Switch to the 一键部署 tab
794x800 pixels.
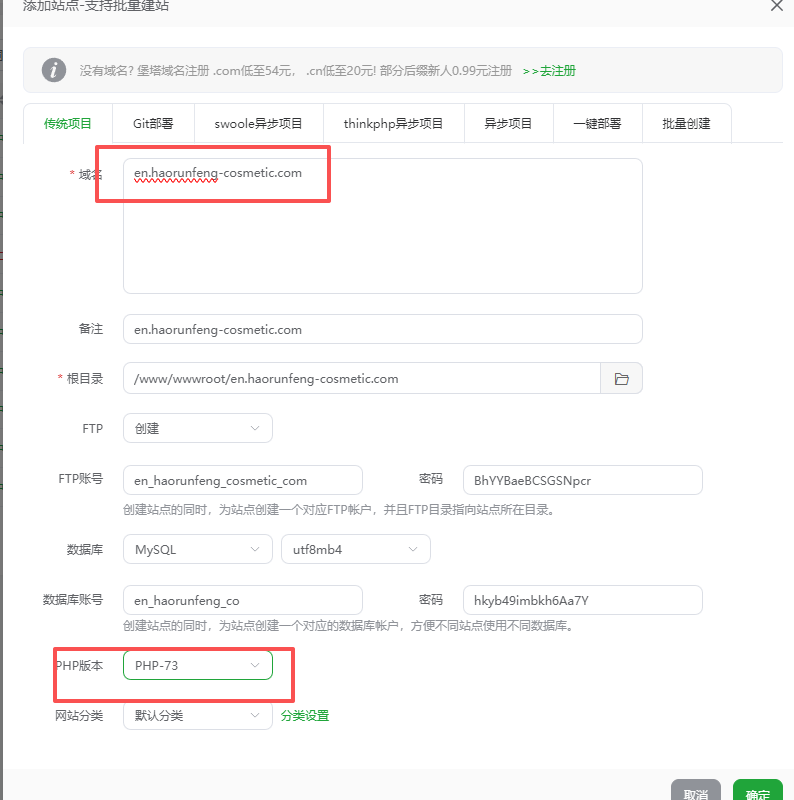[598, 123]
